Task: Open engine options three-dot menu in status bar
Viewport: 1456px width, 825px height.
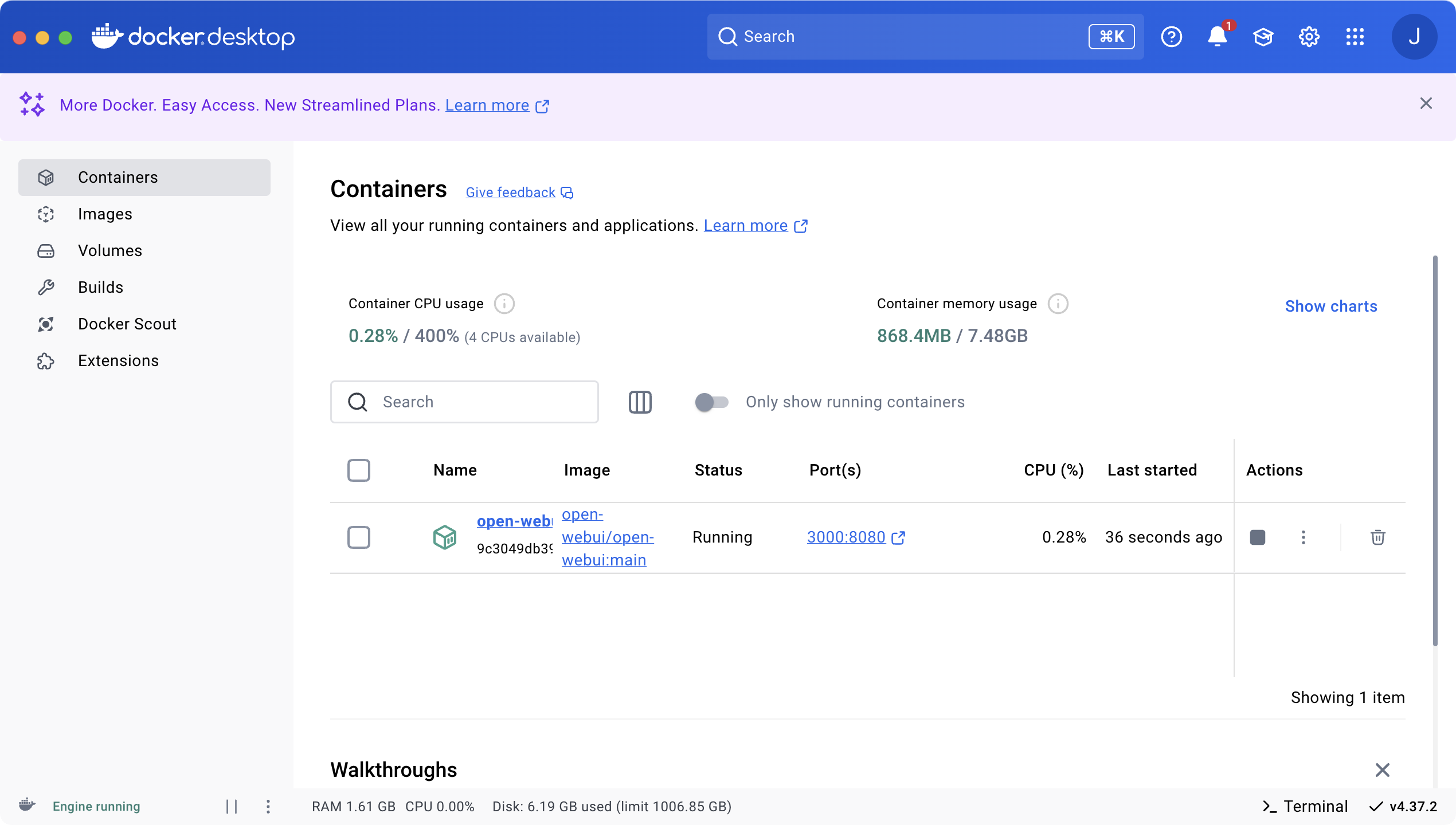Action: 268,807
